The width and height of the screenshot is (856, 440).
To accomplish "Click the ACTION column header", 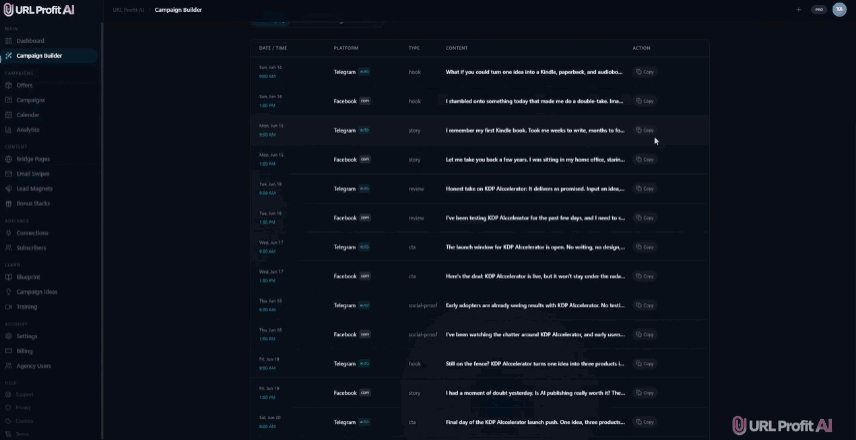I will pos(641,48).
